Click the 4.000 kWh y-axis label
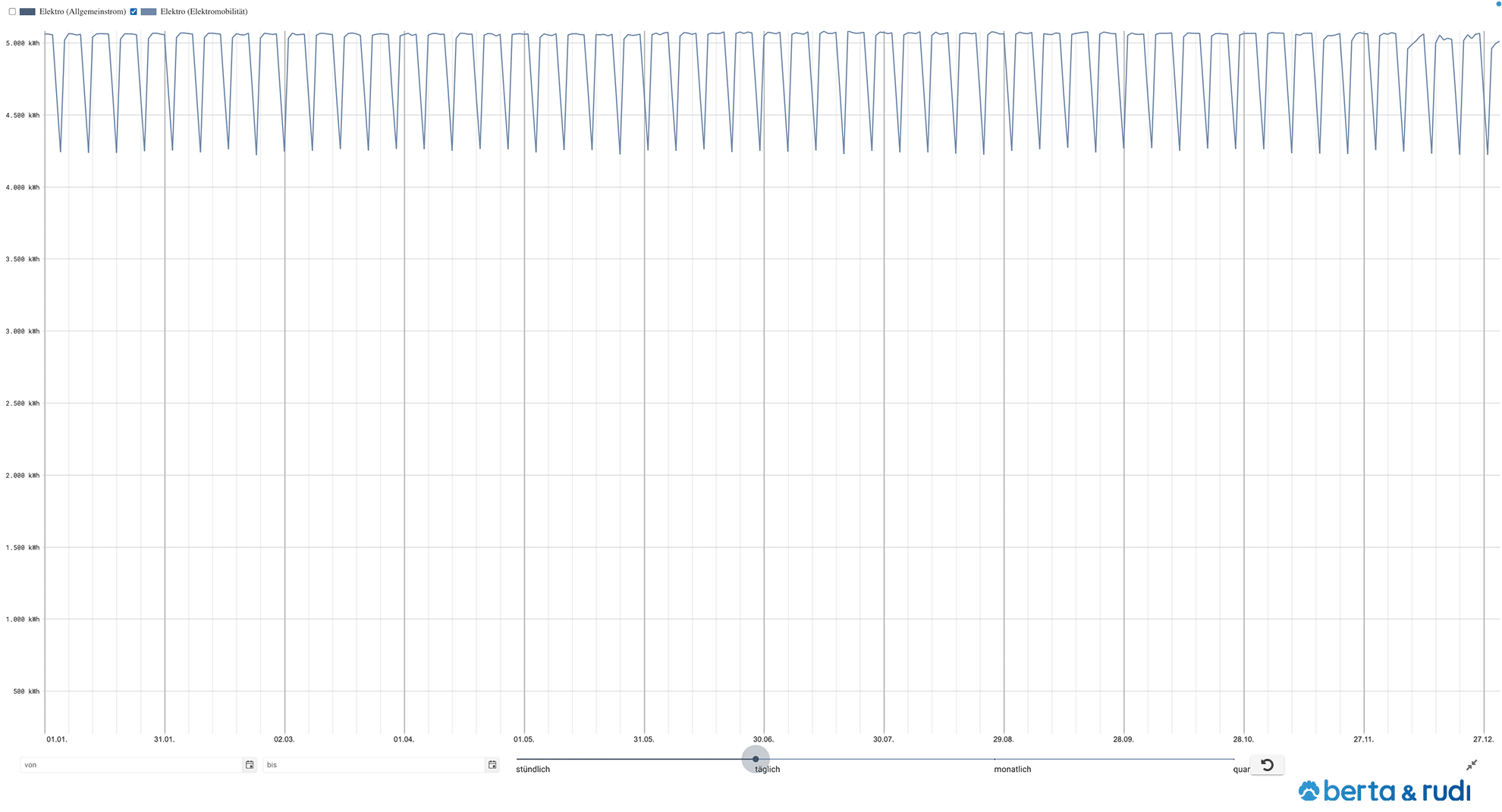The width and height of the screenshot is (1502, 812). click(23, 187)
